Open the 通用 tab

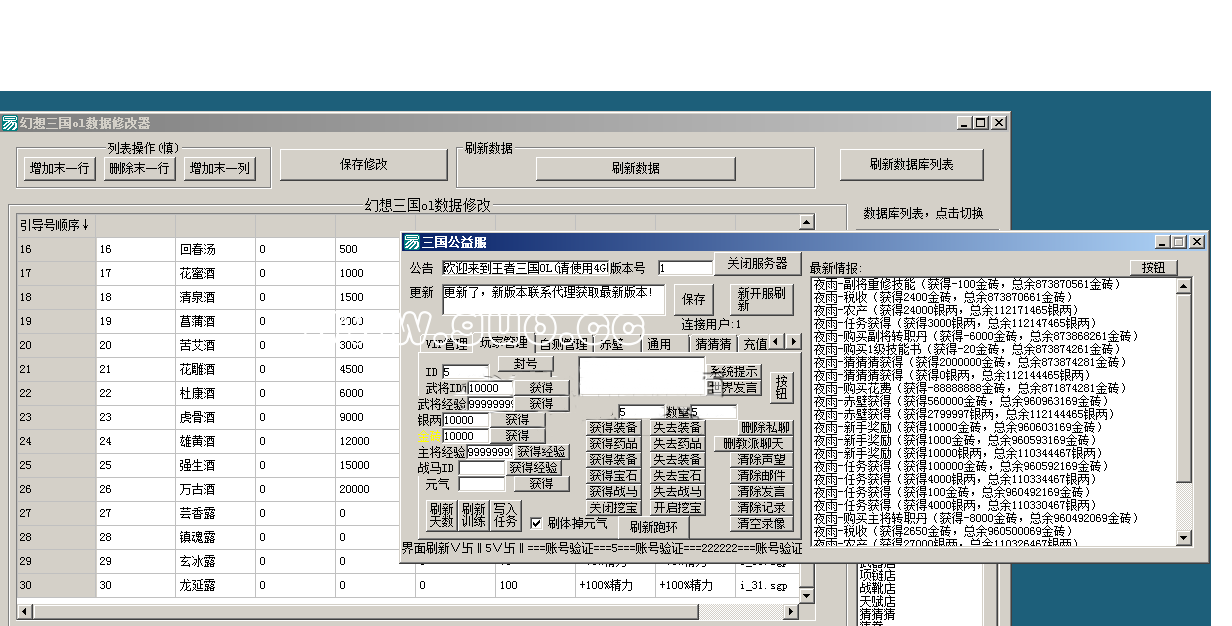pos(659,343)
